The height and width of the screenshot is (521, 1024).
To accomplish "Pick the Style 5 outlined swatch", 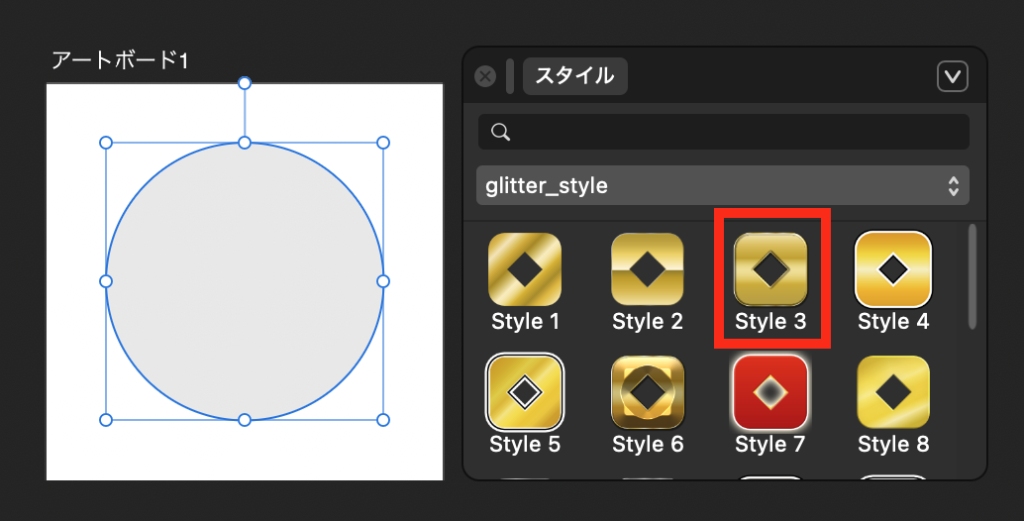I will point(525,392).
